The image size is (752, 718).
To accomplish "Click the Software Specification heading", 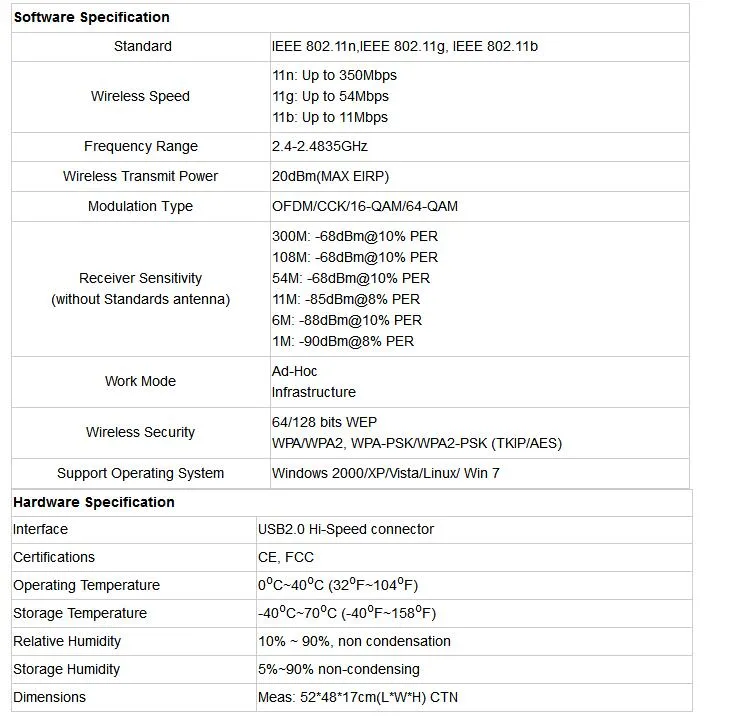I will [92, 17].
